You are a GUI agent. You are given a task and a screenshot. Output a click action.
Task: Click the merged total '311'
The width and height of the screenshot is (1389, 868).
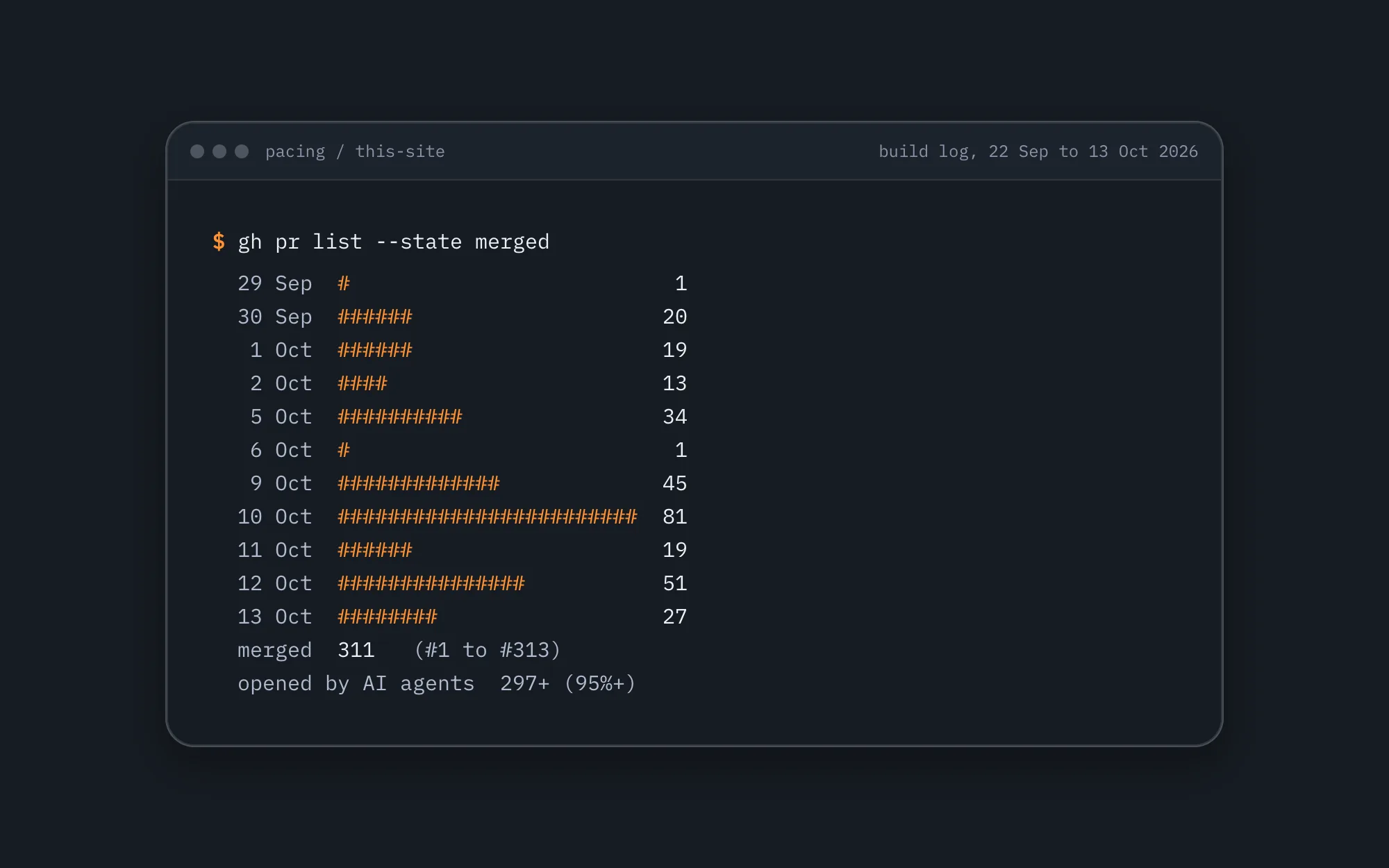tap(356, 650)
